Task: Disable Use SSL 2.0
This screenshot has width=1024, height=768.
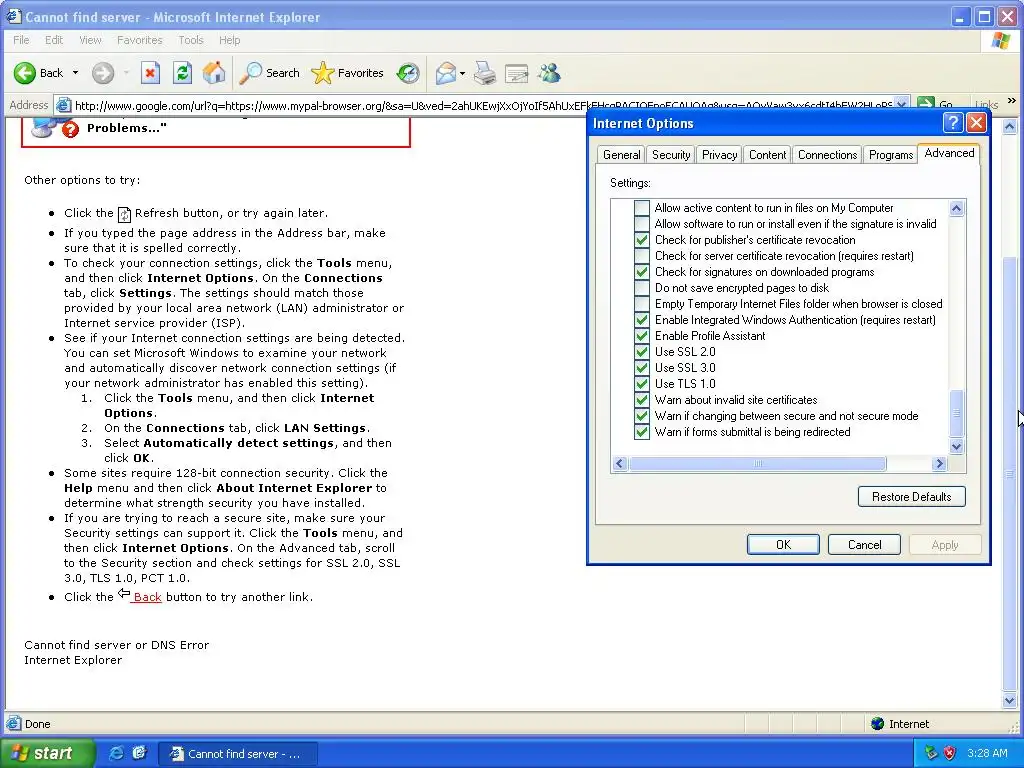Action: (x=642, y=352)
